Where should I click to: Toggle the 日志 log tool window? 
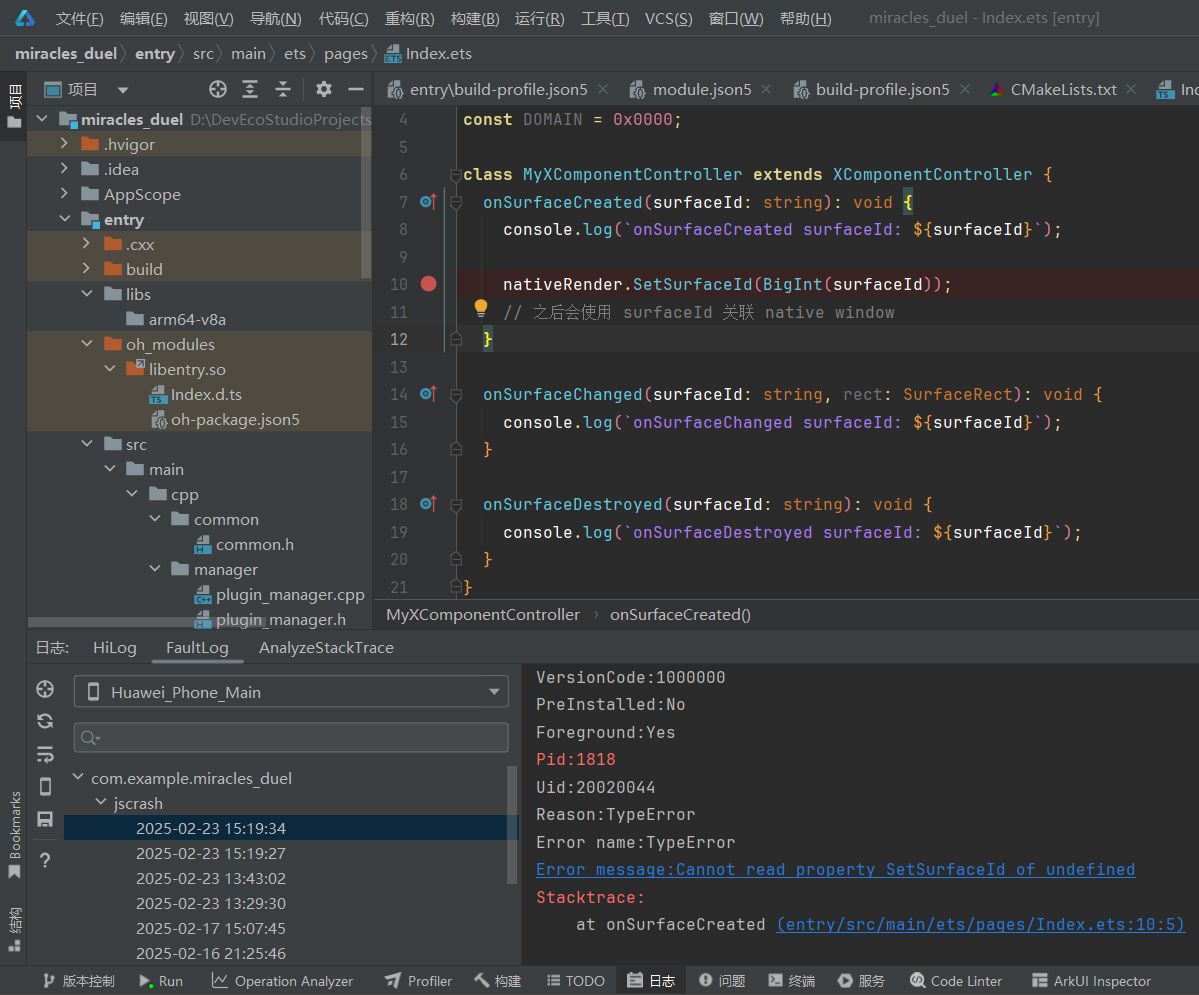pos(651,981)
